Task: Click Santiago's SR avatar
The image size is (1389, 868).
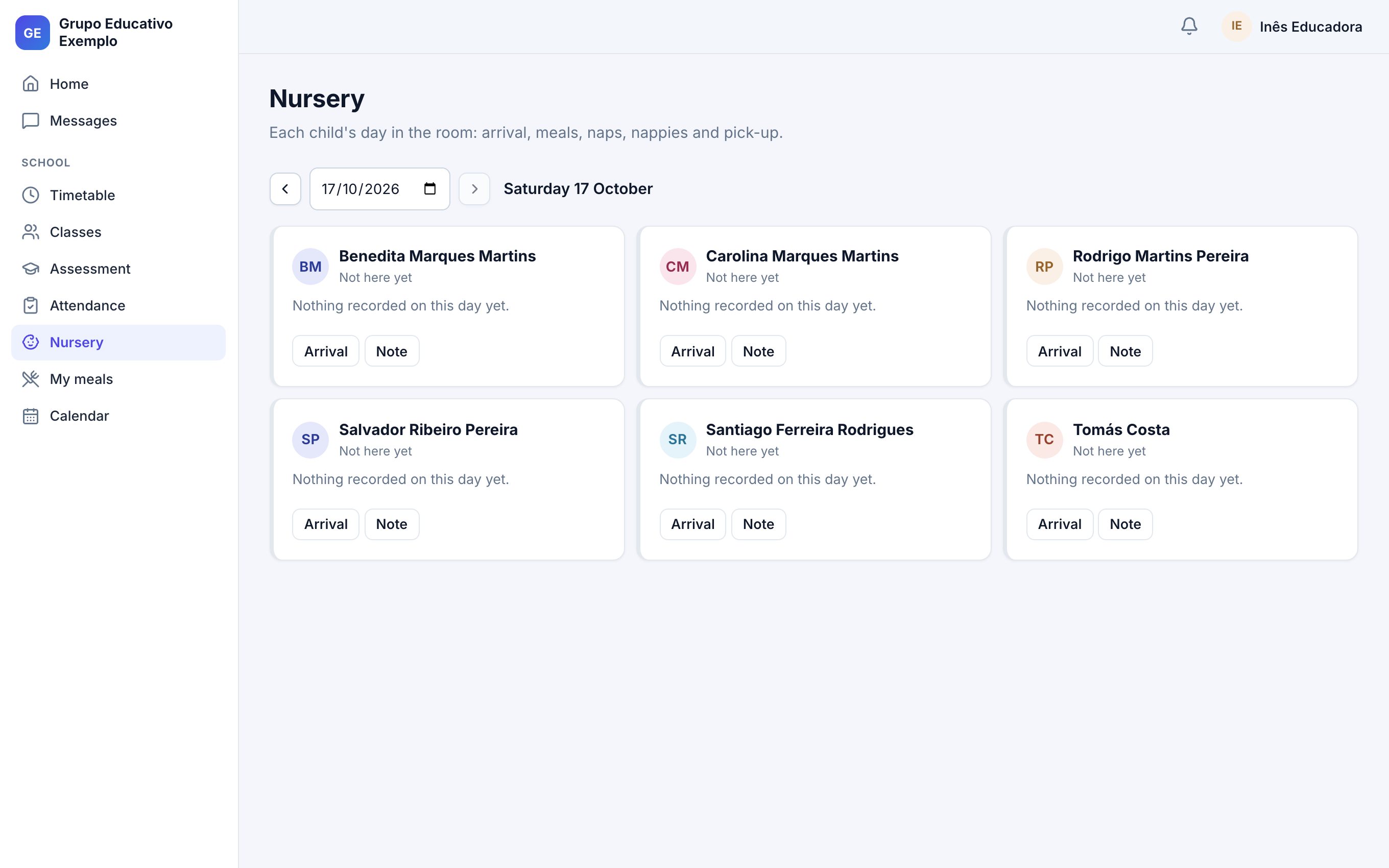Action: point(677,440)
